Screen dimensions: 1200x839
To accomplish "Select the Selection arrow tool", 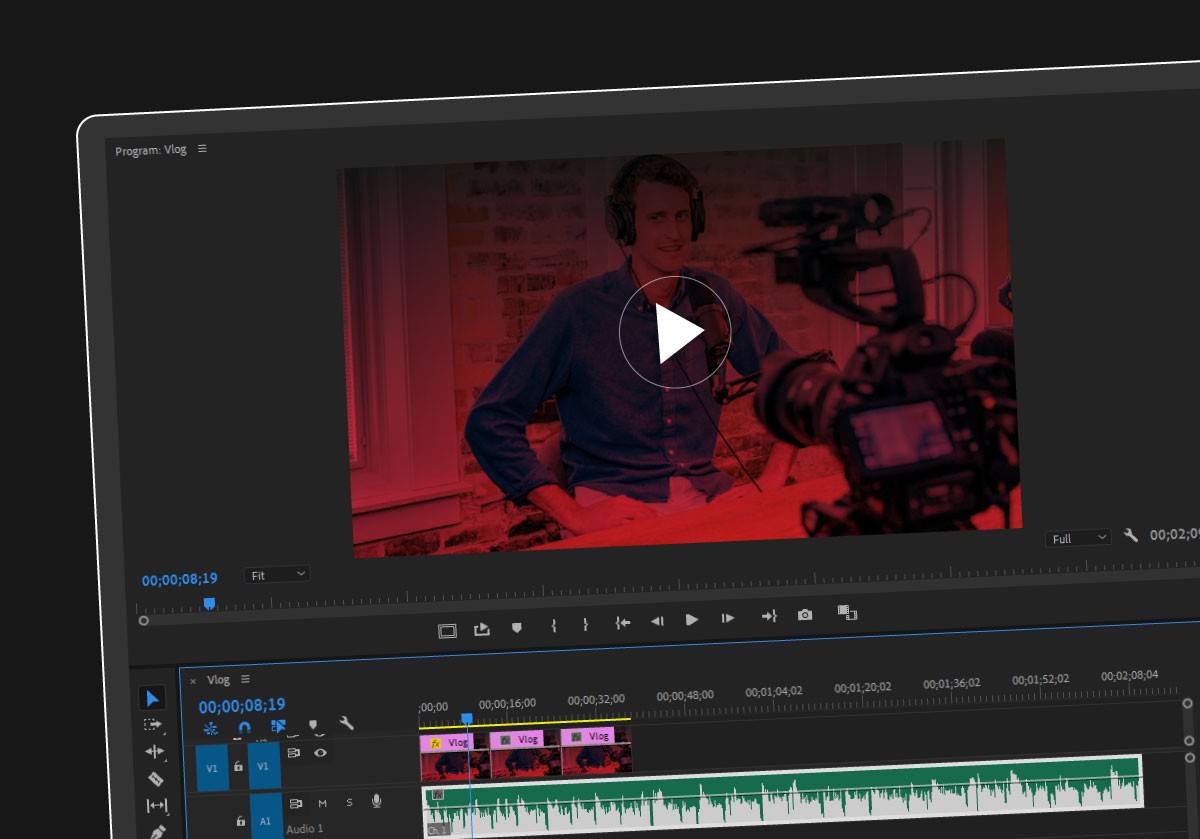I will [x=153, y=698].
